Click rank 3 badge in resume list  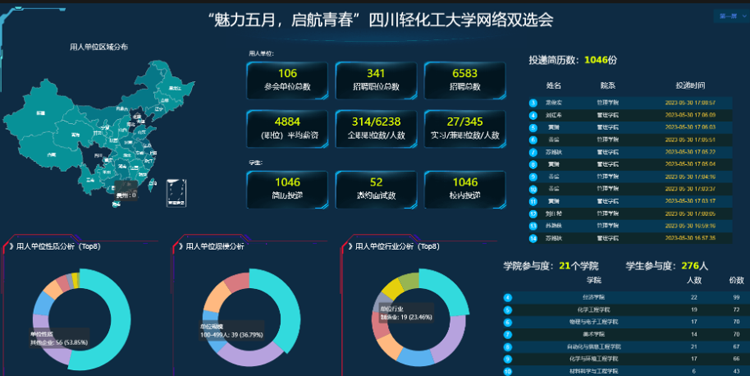[533, 103]
